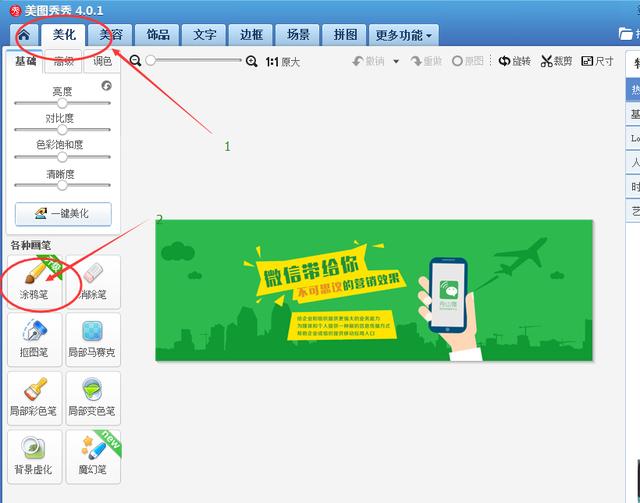640x503 pixels.
Task: Click the zoom in magnifier icon
Action: click(x=252, y=62)
